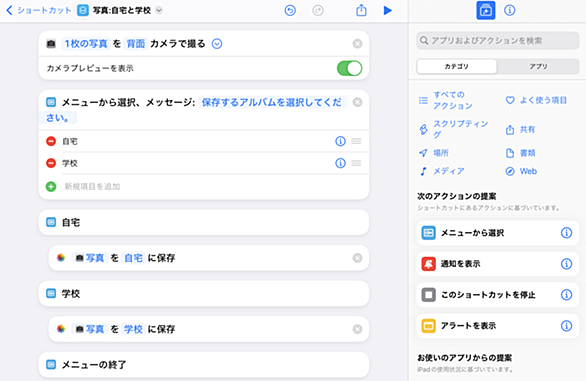The height and width of the screenshot is (381, 586).
Task: Open 場所 category
Action: [x=434, y=153]
